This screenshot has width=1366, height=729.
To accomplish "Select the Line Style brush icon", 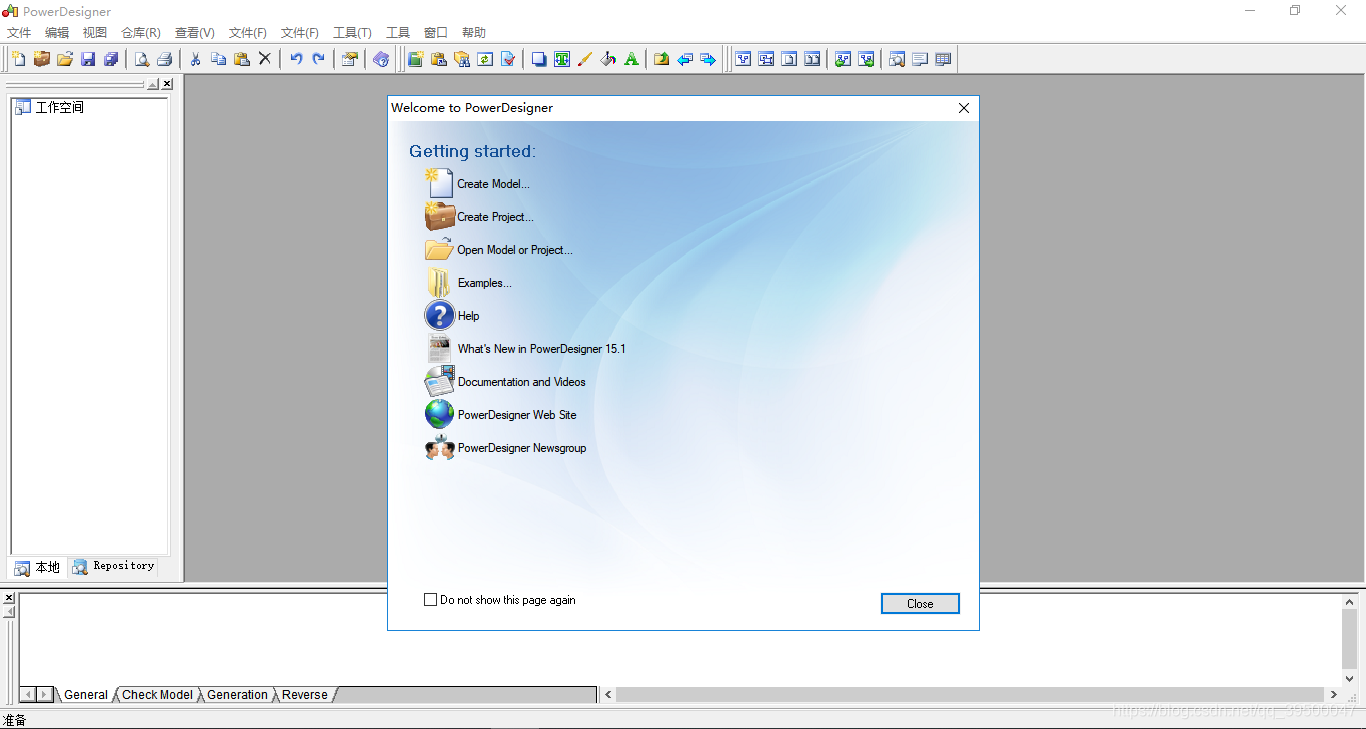I will pos(585,59).
